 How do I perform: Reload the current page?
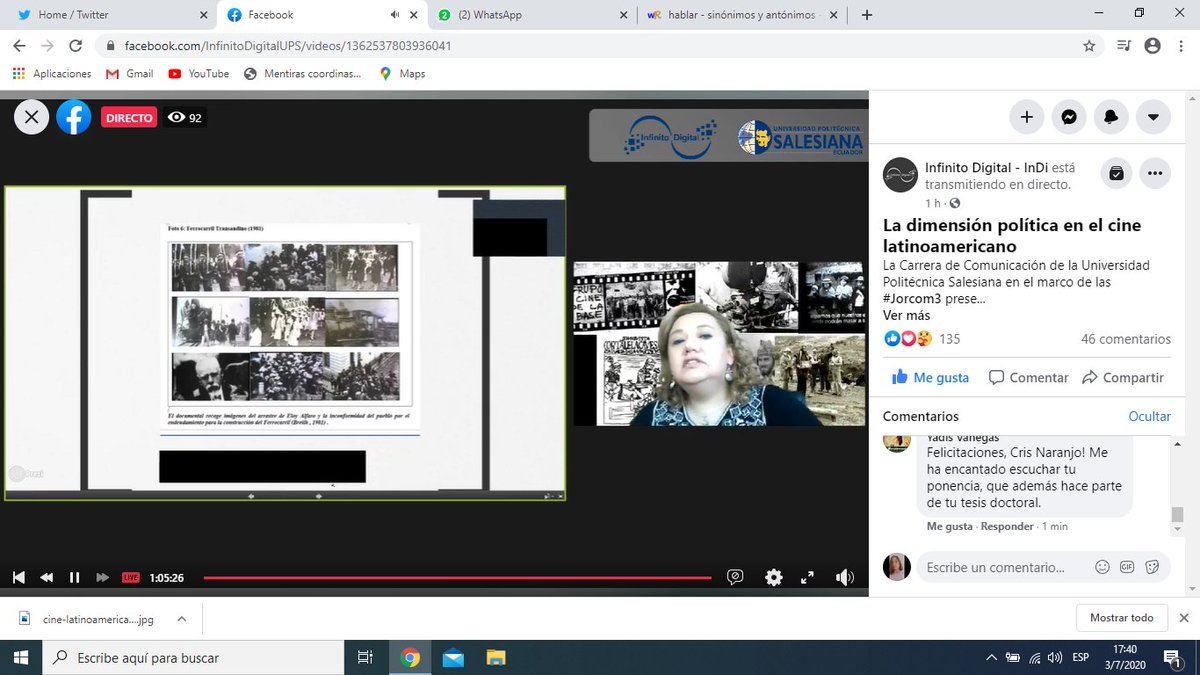75,45
